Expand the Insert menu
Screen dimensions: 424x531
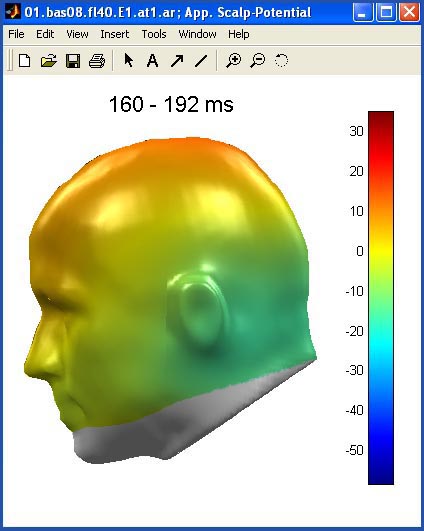click(114, 34)
